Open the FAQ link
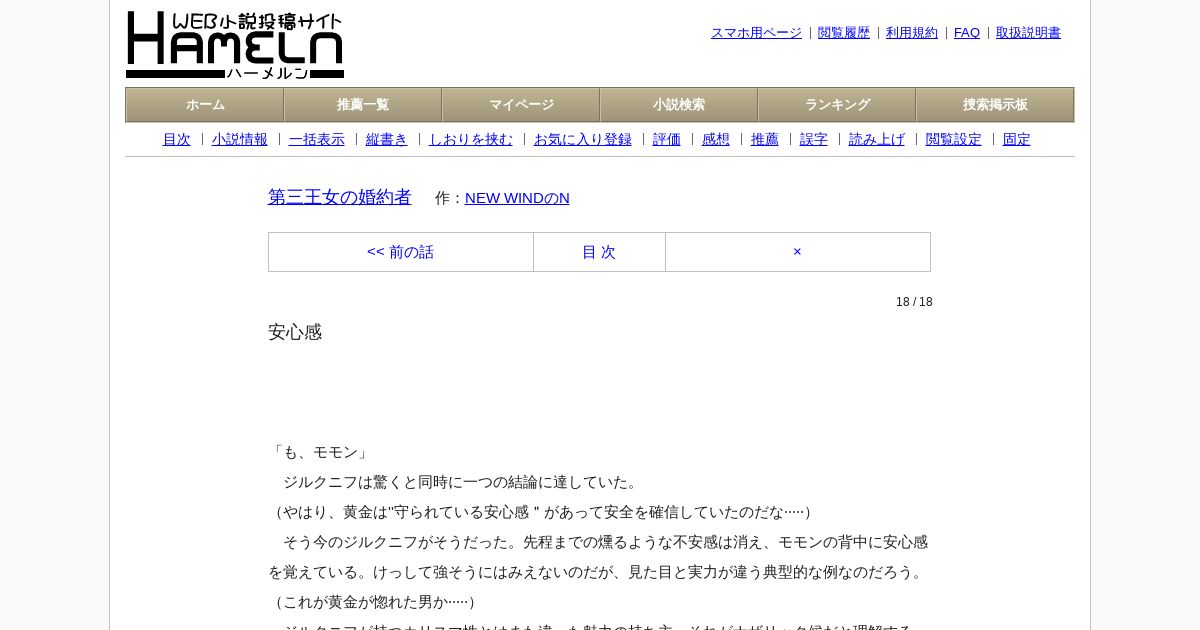Screen dimensions: 1200x630 [x=967, y=33]
